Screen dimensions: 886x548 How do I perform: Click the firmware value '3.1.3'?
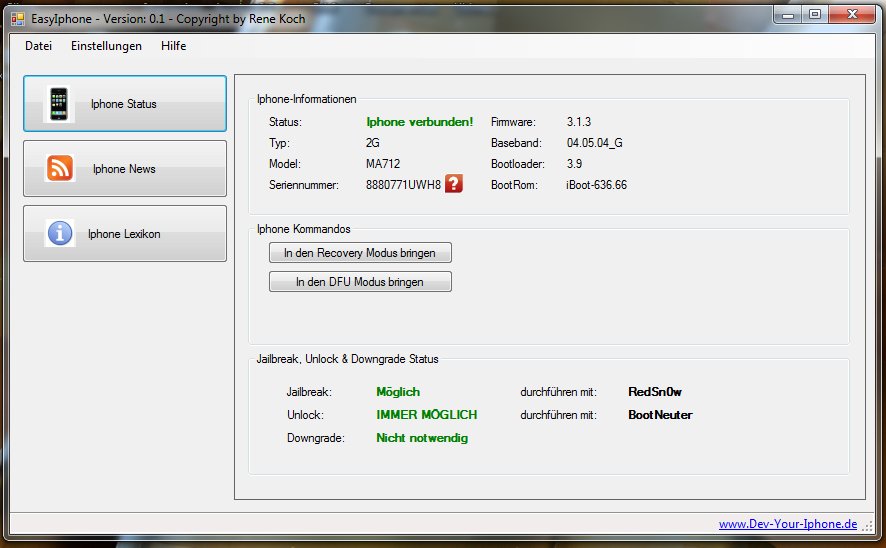tap(579, 122)
